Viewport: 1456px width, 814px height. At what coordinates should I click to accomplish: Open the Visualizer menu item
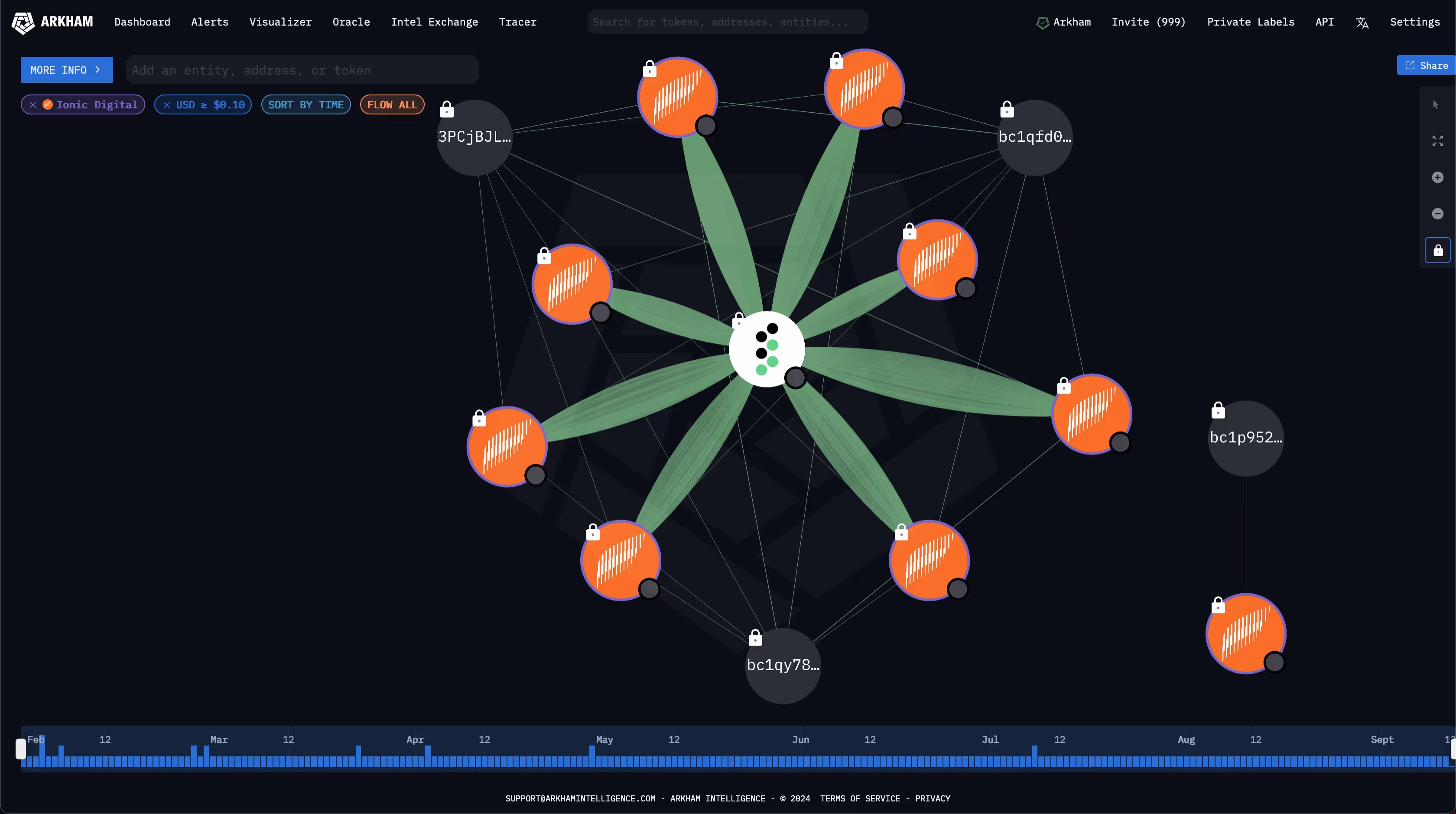coord(280,22)
